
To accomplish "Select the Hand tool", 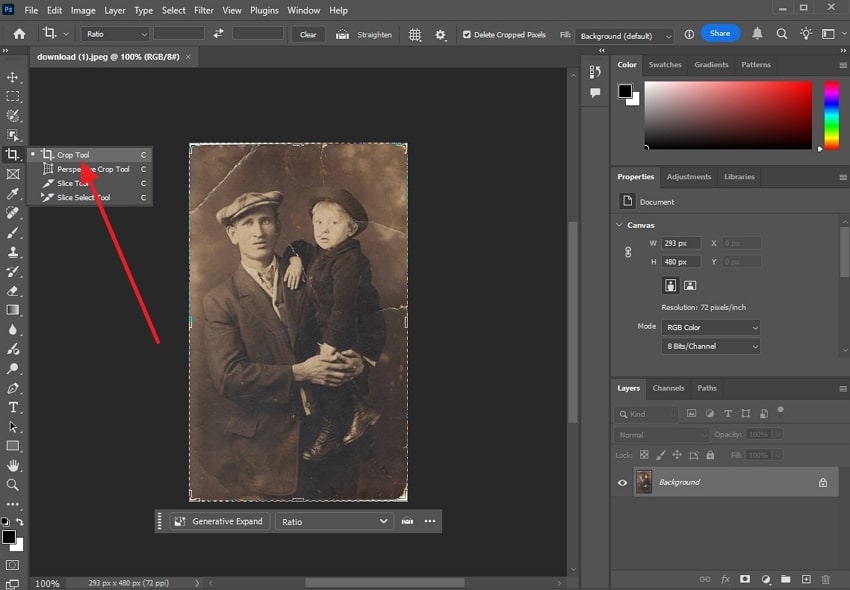I will point(13,466).
